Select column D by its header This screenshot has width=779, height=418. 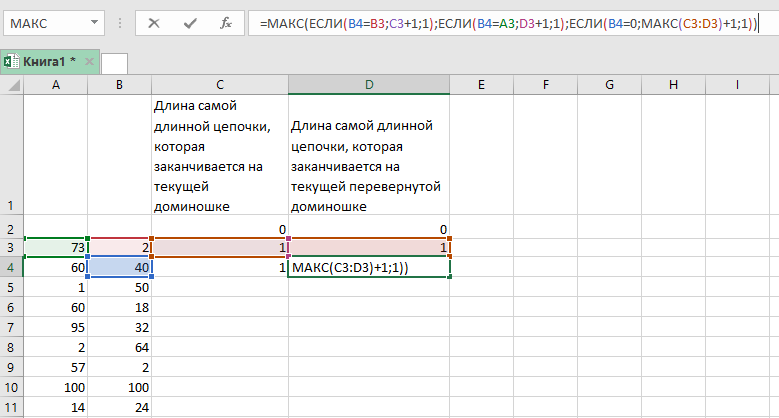click(369, 85)
